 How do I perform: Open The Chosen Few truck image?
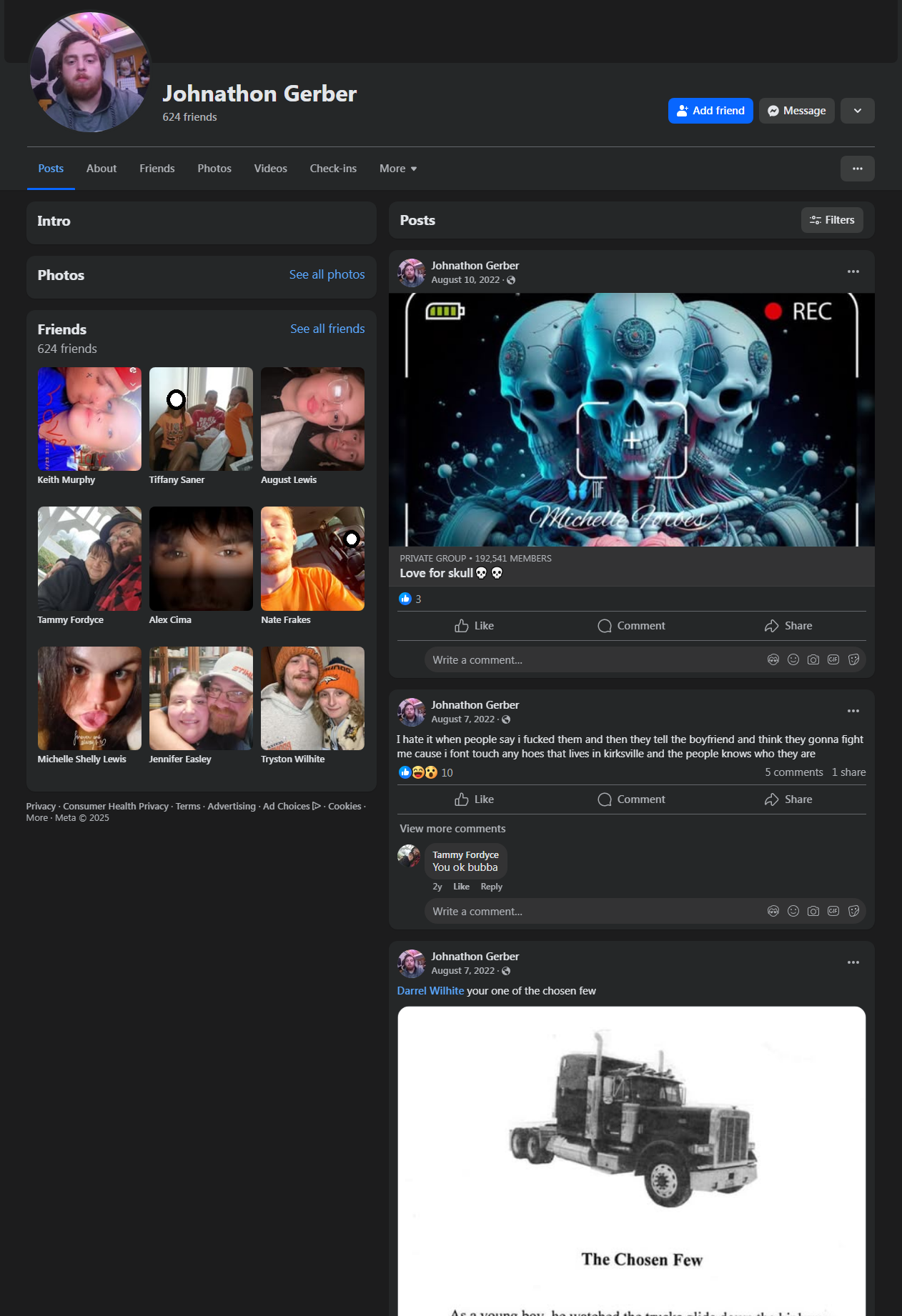pos(632,1161)
